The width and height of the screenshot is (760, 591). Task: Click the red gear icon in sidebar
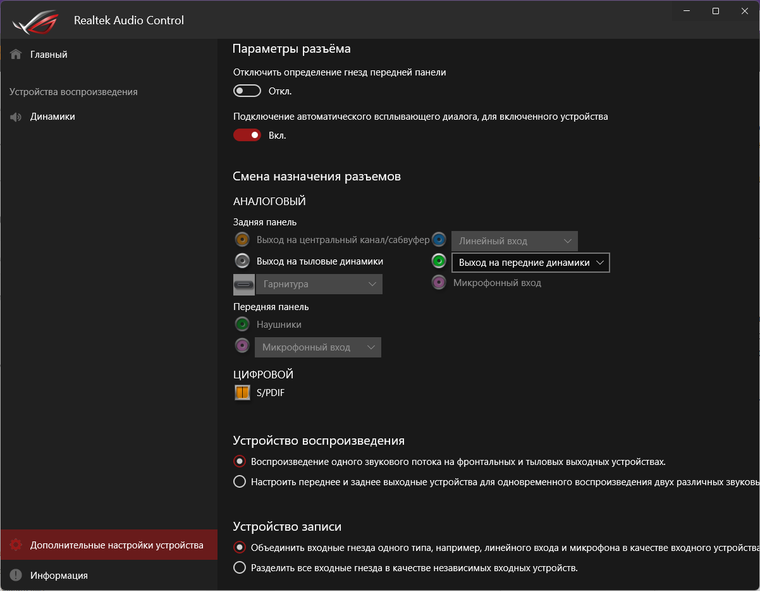point(16,545)
